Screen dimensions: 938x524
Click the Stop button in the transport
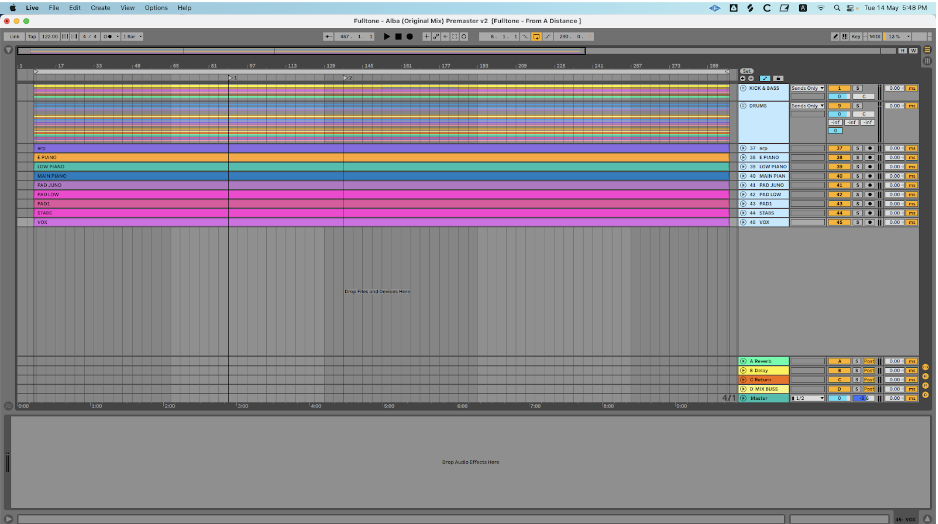click(398, 36)
